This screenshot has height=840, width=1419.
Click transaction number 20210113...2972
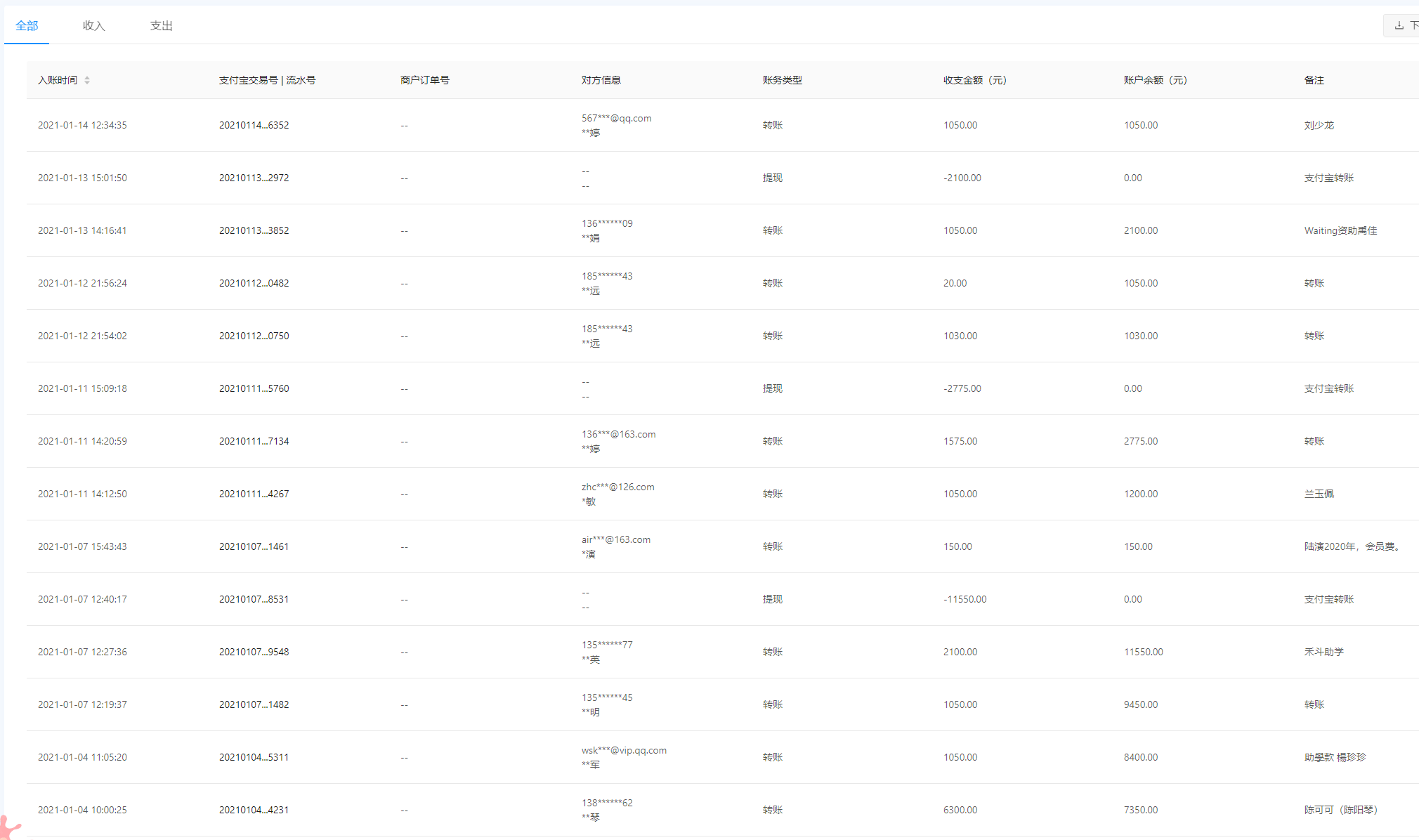tap(254, 178)
